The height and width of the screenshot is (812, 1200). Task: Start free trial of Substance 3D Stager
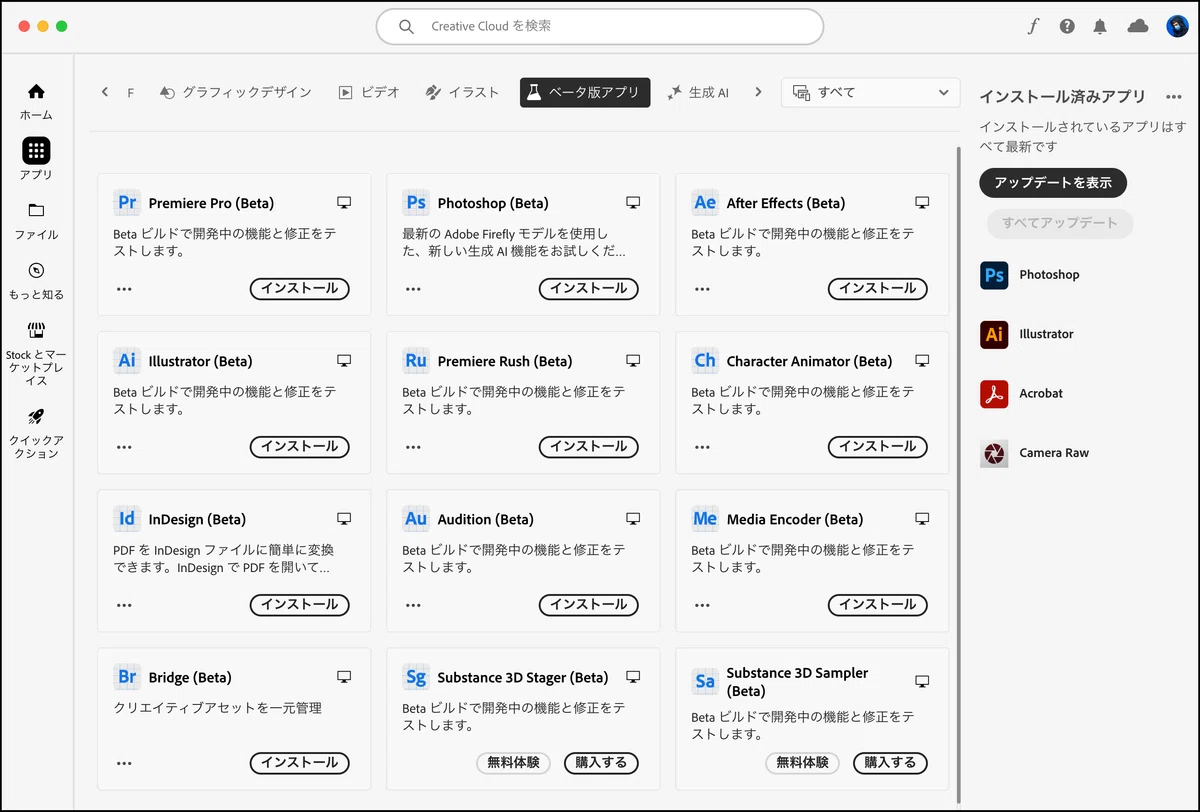tap(513, 763)
